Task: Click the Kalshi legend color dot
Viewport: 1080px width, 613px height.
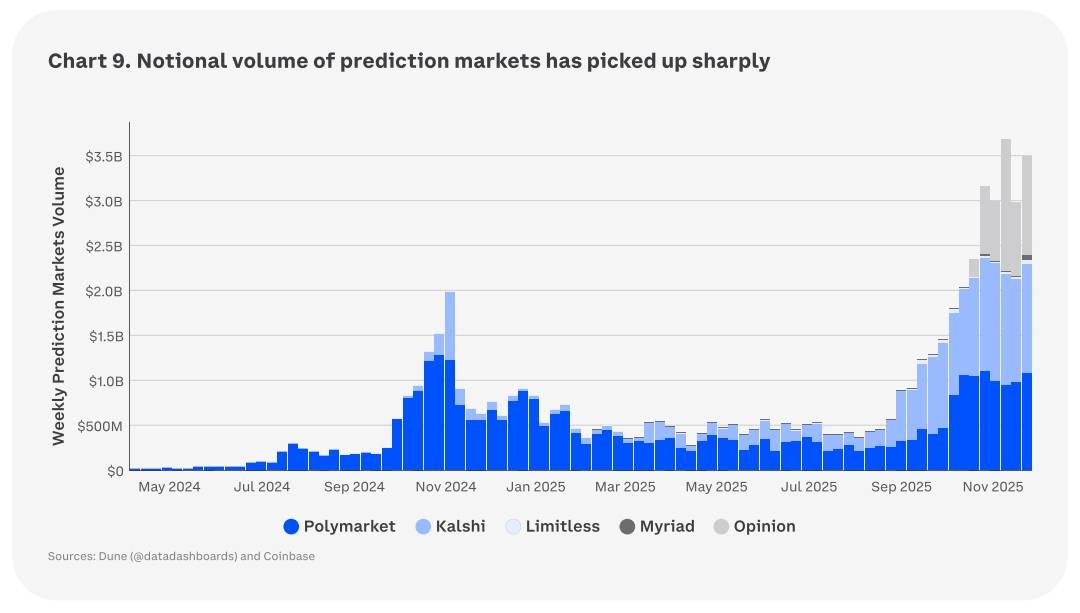Action: click(423, 527)
